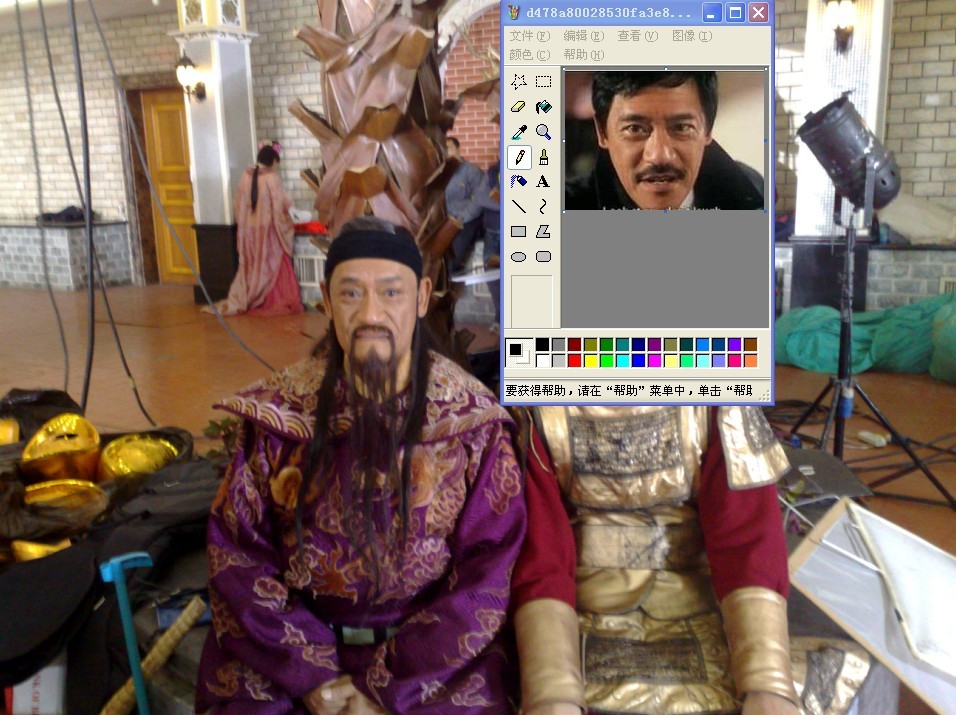The image size is (956, 715).
Task: Activate the Text tool (letter A)
Action: (x=543, y=182)
